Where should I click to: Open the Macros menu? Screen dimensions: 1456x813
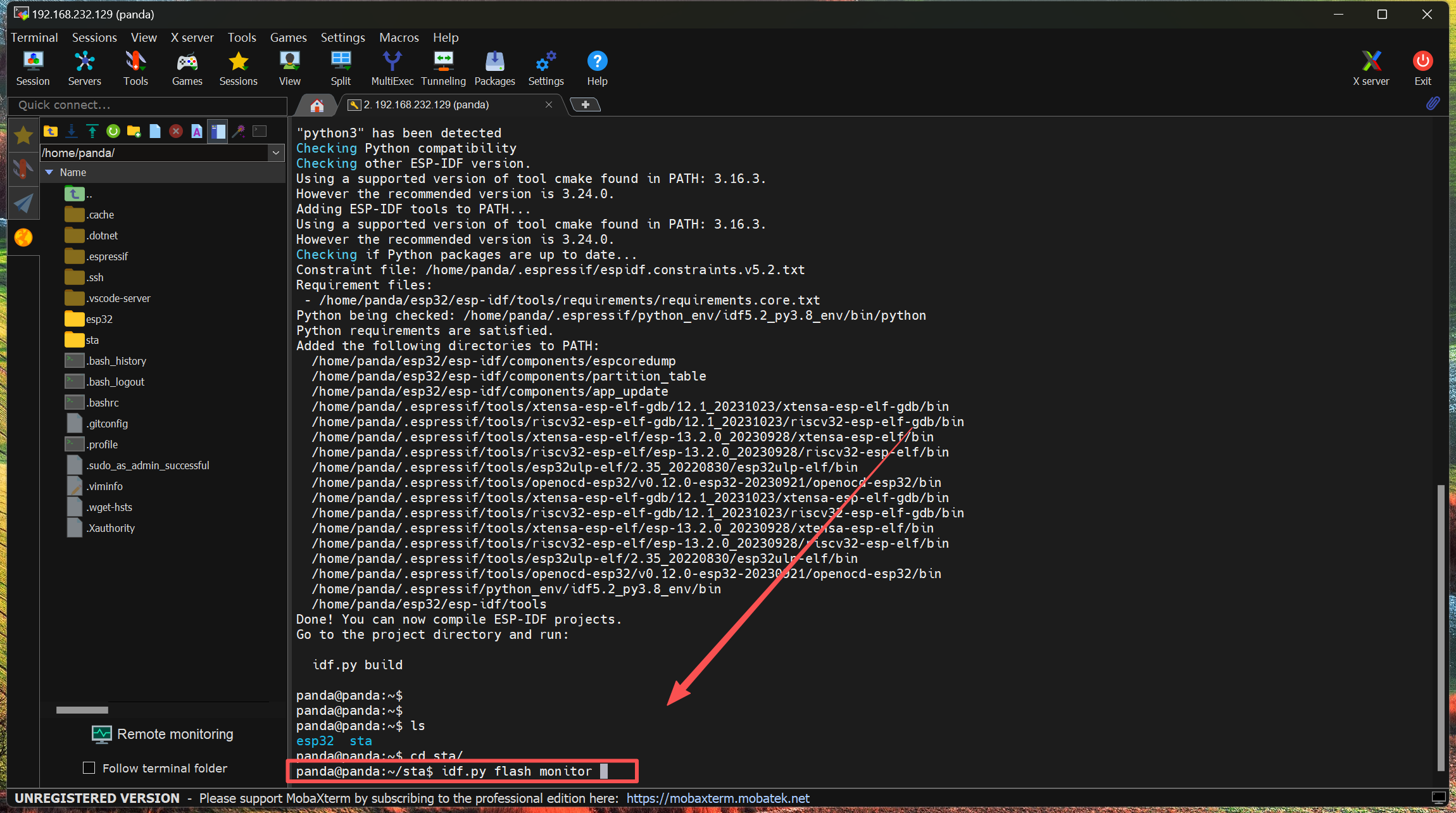[399, 37]
